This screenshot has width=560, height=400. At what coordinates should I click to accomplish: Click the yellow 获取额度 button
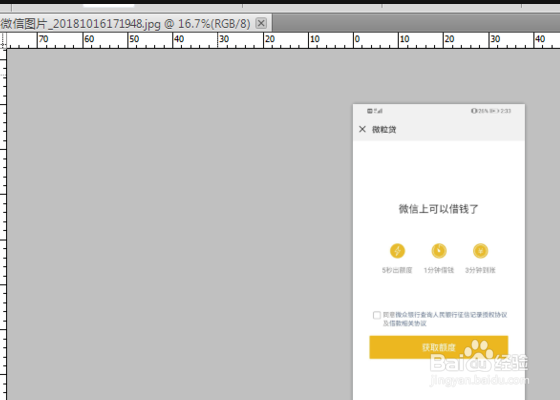tap(439, 347)
